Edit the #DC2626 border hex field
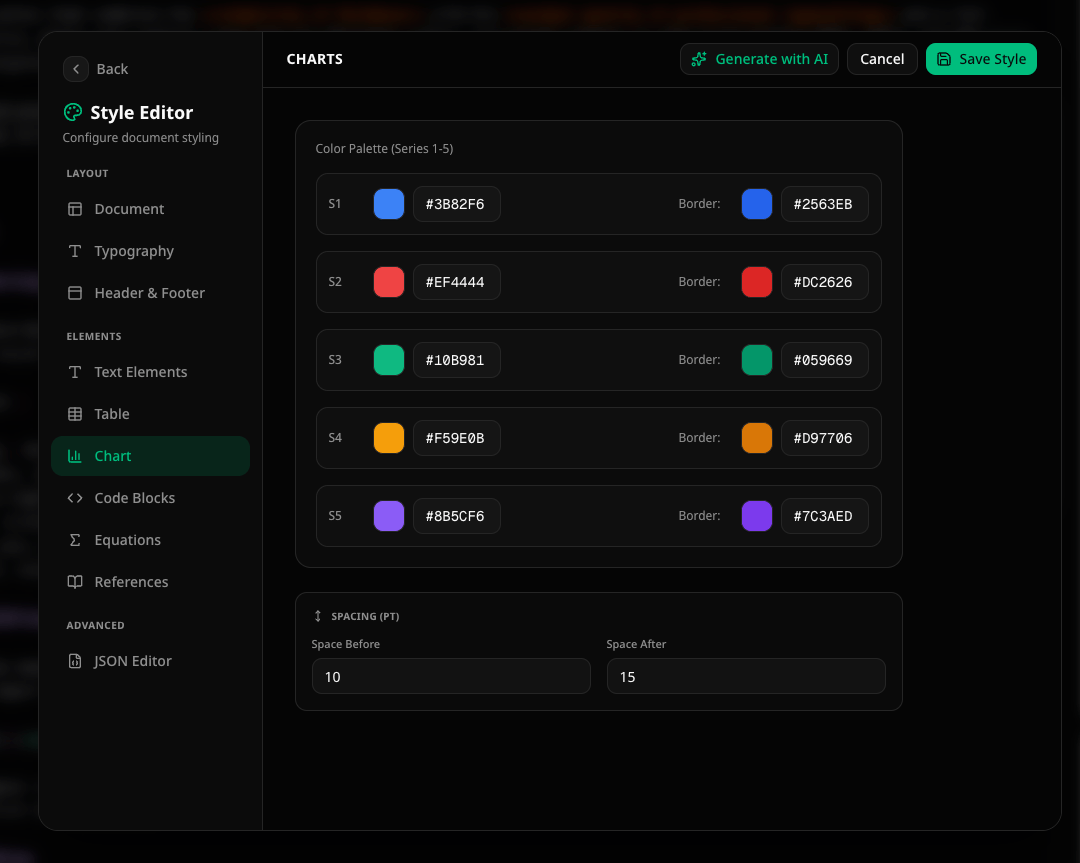The height and width of the screenshot is (863, 1080). 824,282
